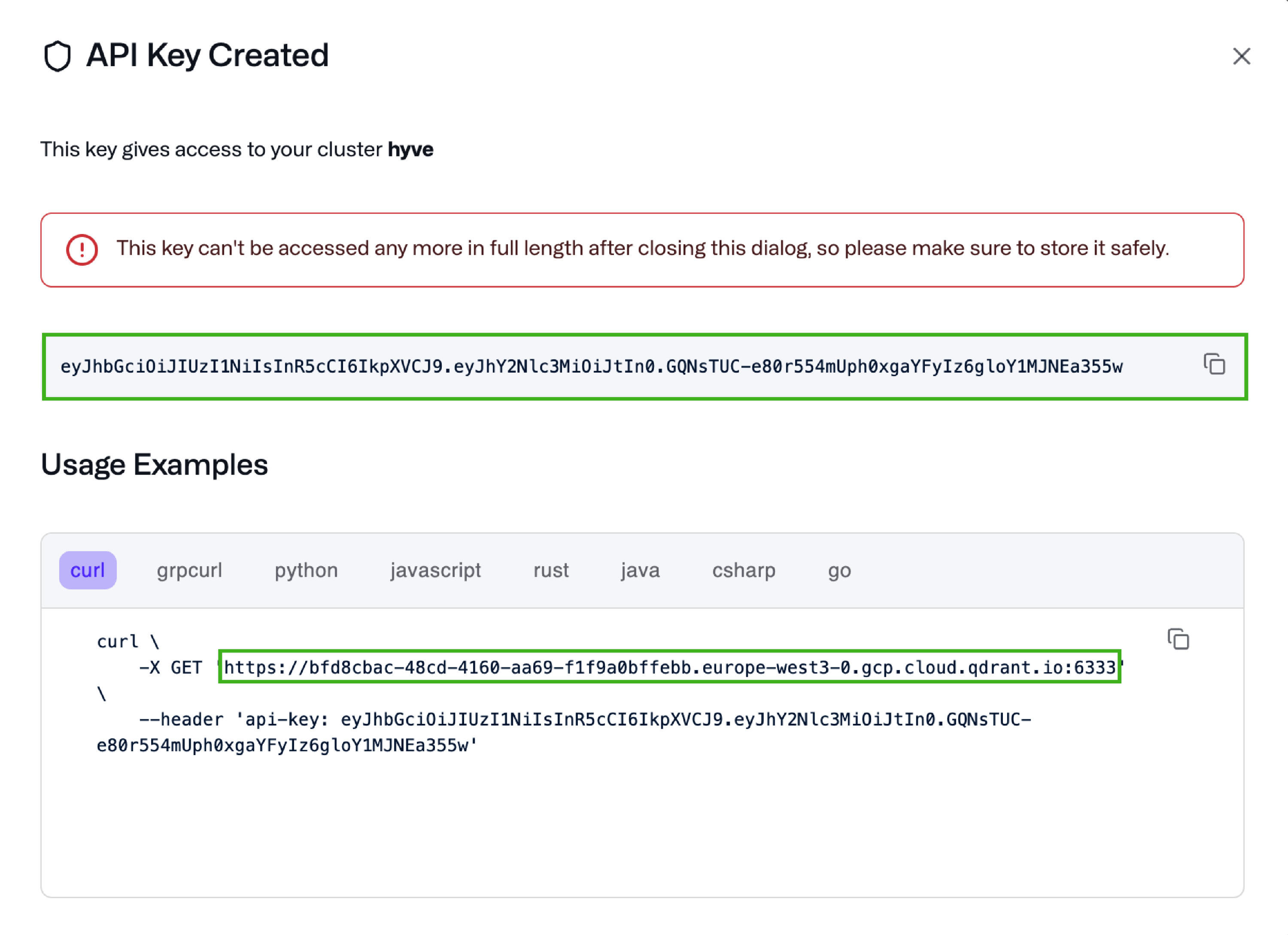Copy the API key to clipboard
Screen dimensions: 1288x935
point(1214,364)
